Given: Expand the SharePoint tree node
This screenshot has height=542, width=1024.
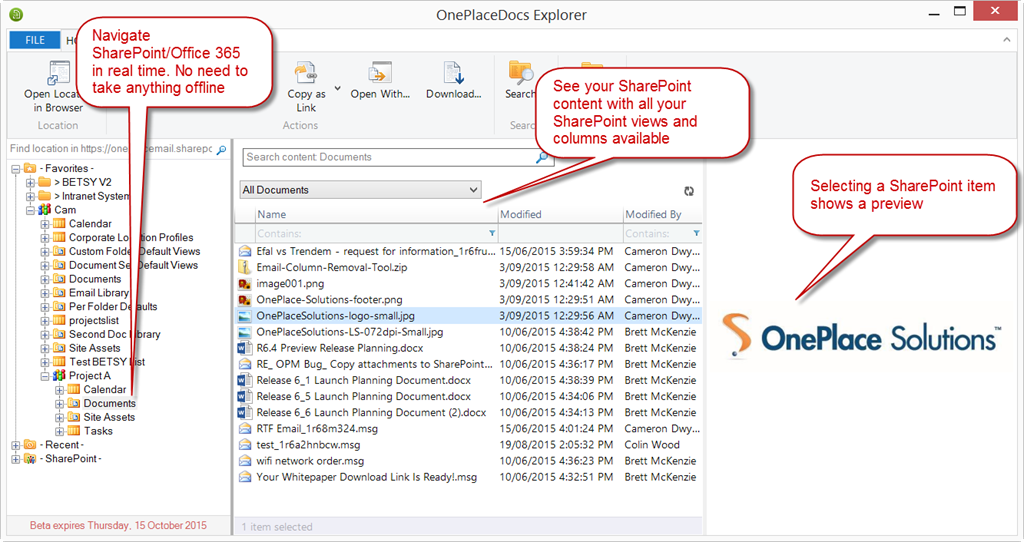Looking at the screenshot, I should click(x=17, y=459).
